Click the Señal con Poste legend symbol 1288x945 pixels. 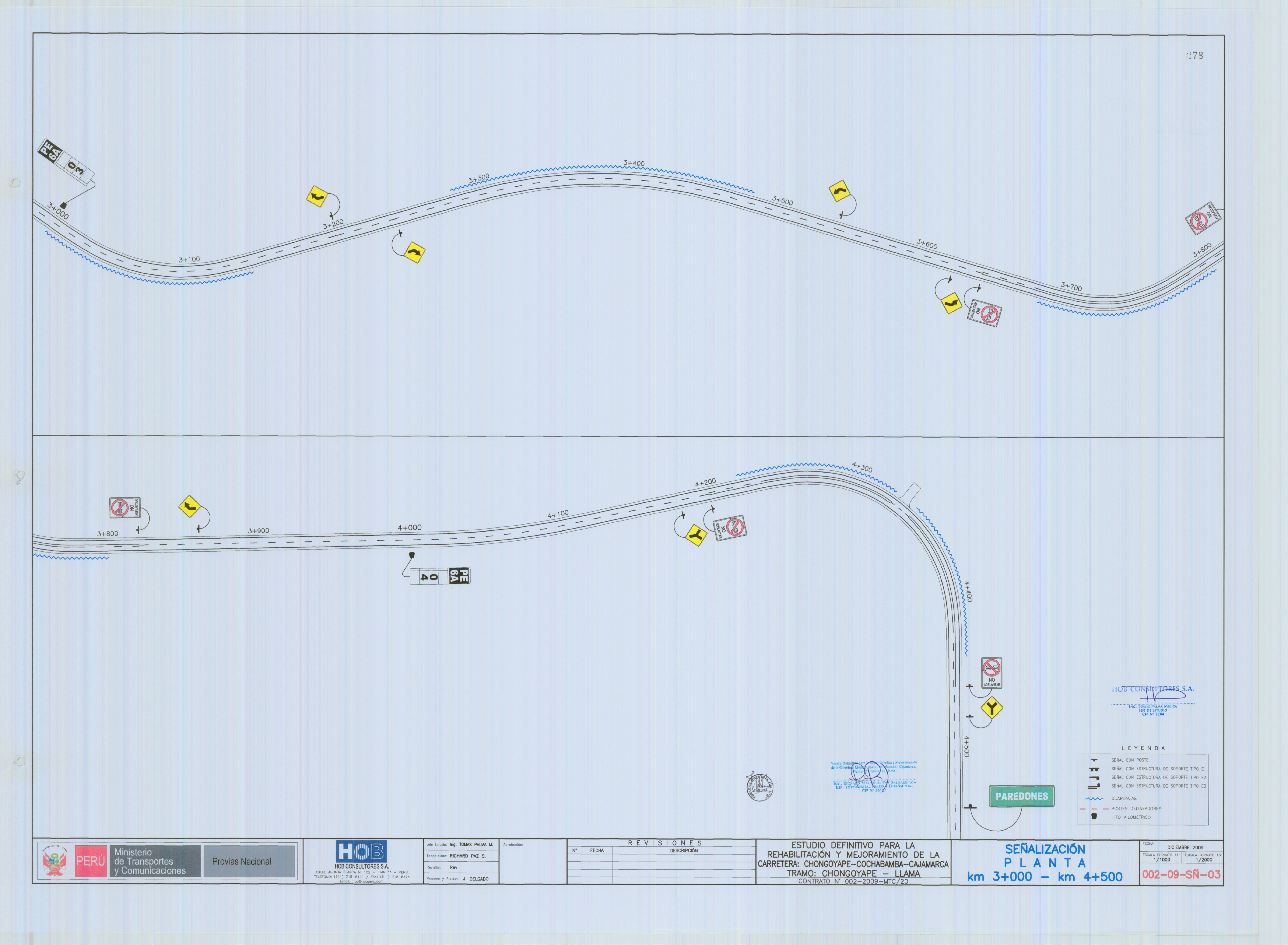pyautogui.click(x=1095, y=760)
